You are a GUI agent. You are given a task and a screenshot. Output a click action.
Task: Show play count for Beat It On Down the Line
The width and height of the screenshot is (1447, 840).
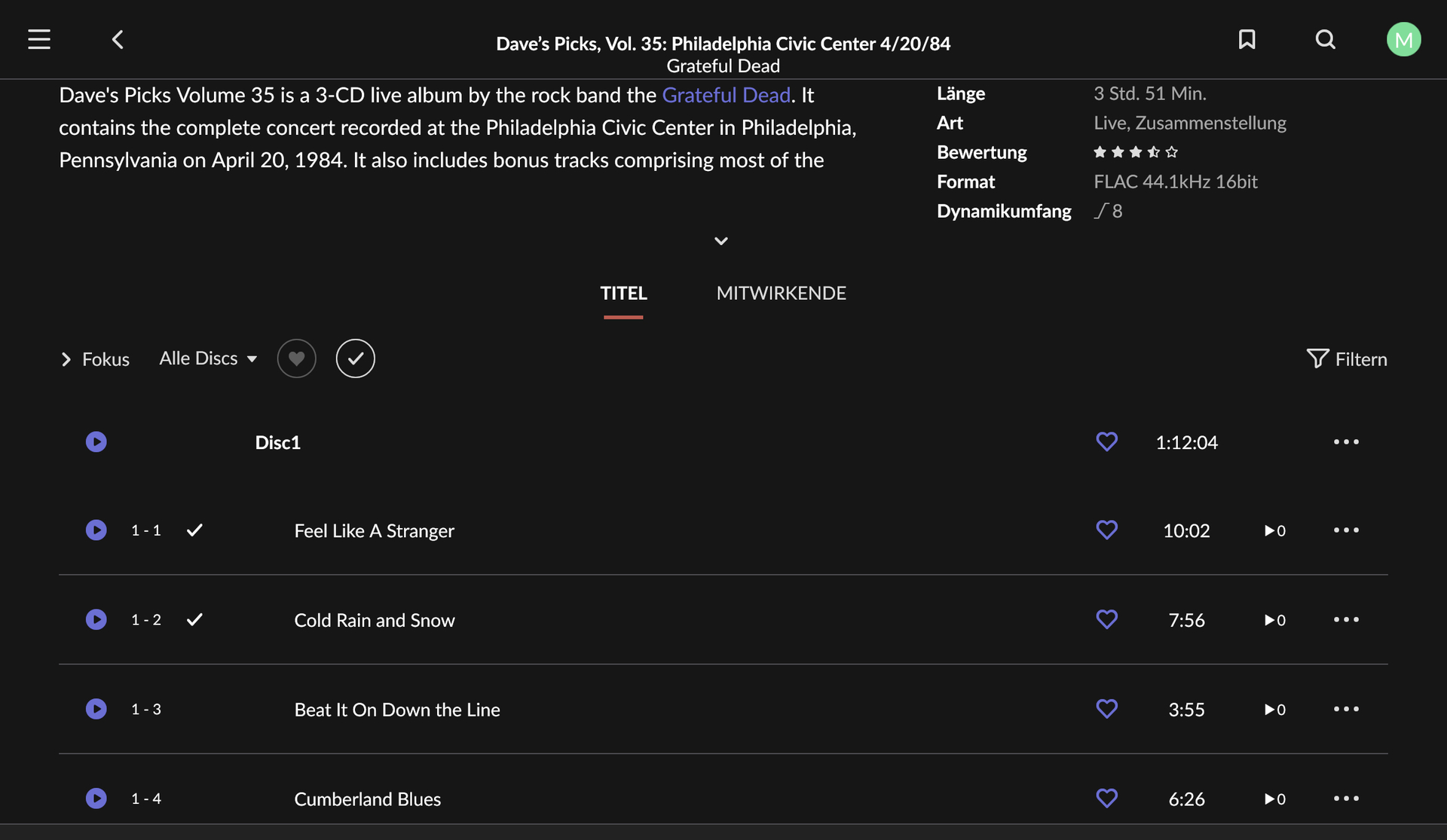click(1275, 710)
